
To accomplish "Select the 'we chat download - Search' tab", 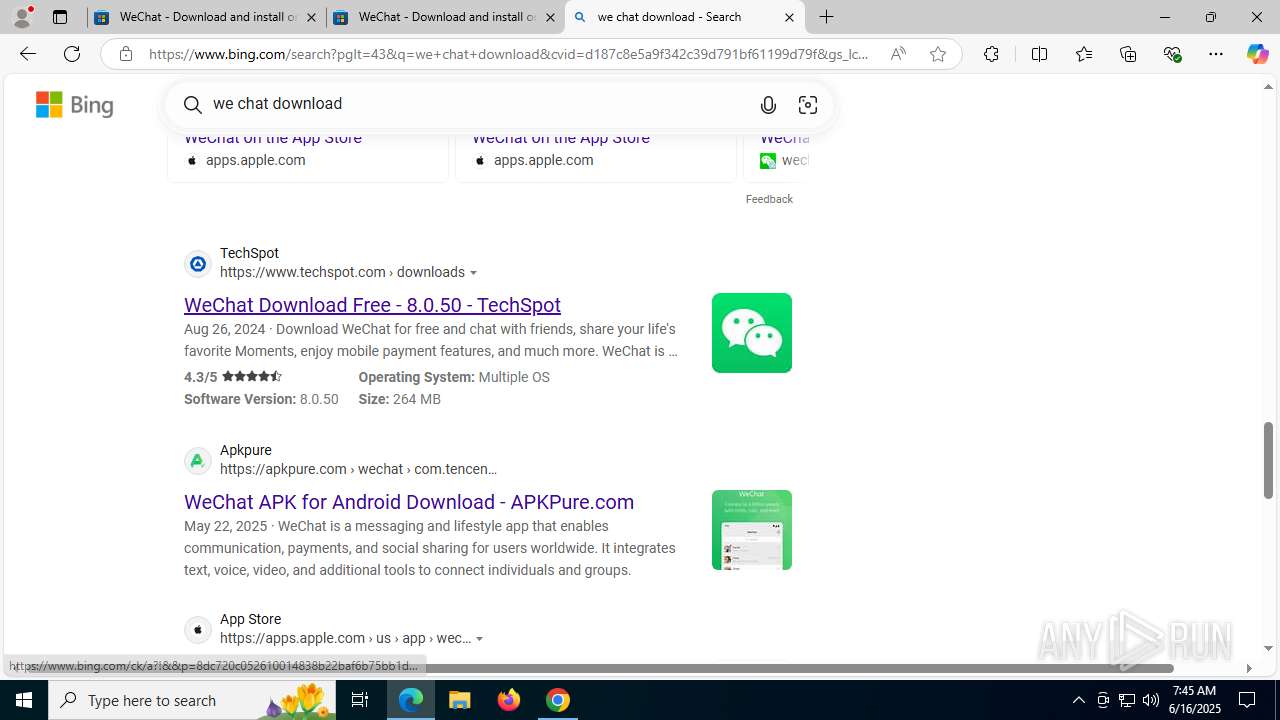I will 684,17.
